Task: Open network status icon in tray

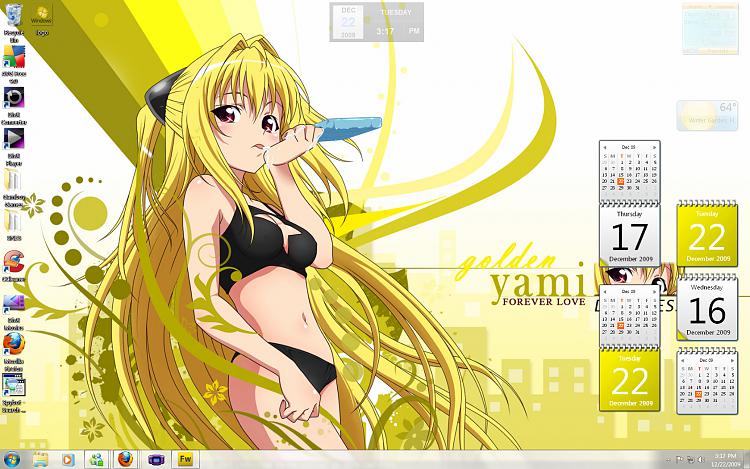Action: (690, 460)
